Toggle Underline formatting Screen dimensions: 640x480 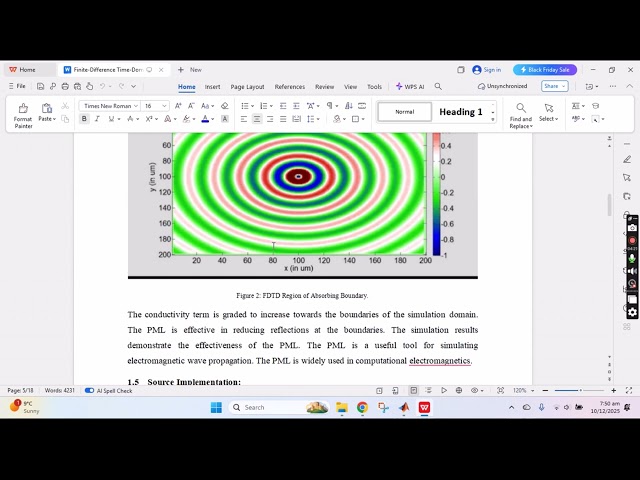point(111,119)
